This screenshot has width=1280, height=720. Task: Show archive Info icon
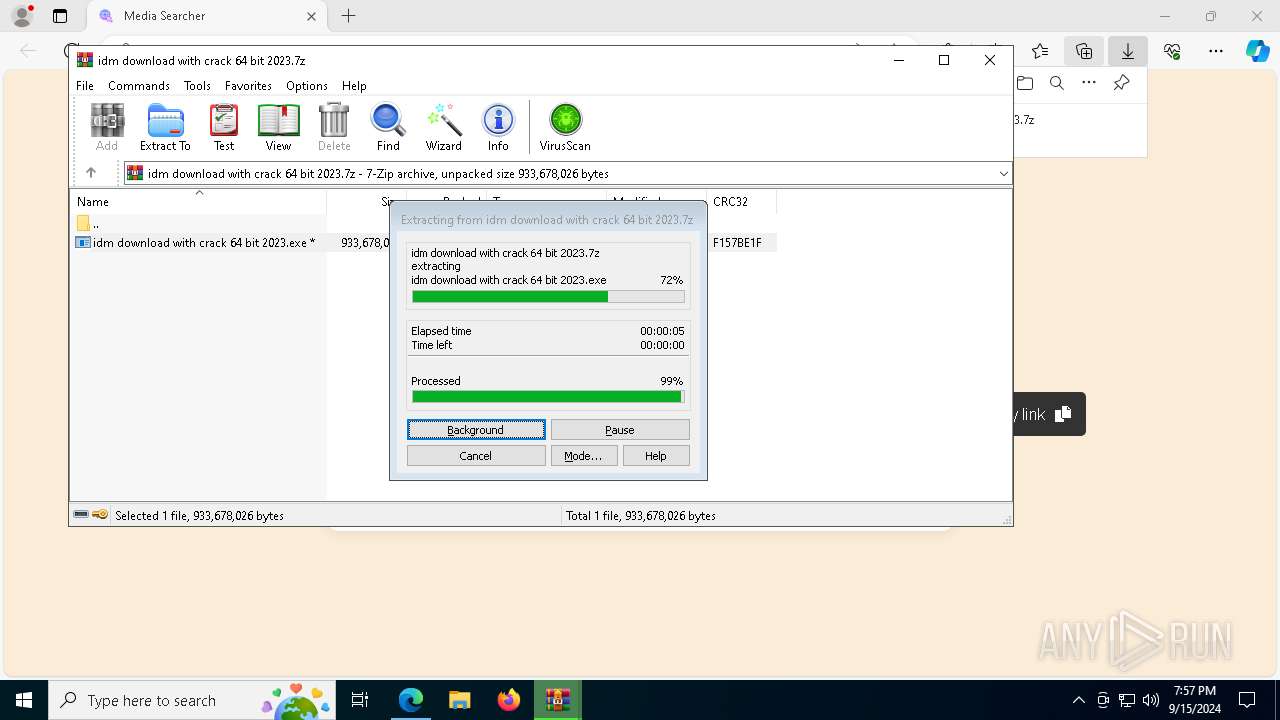tap(498, 127)
